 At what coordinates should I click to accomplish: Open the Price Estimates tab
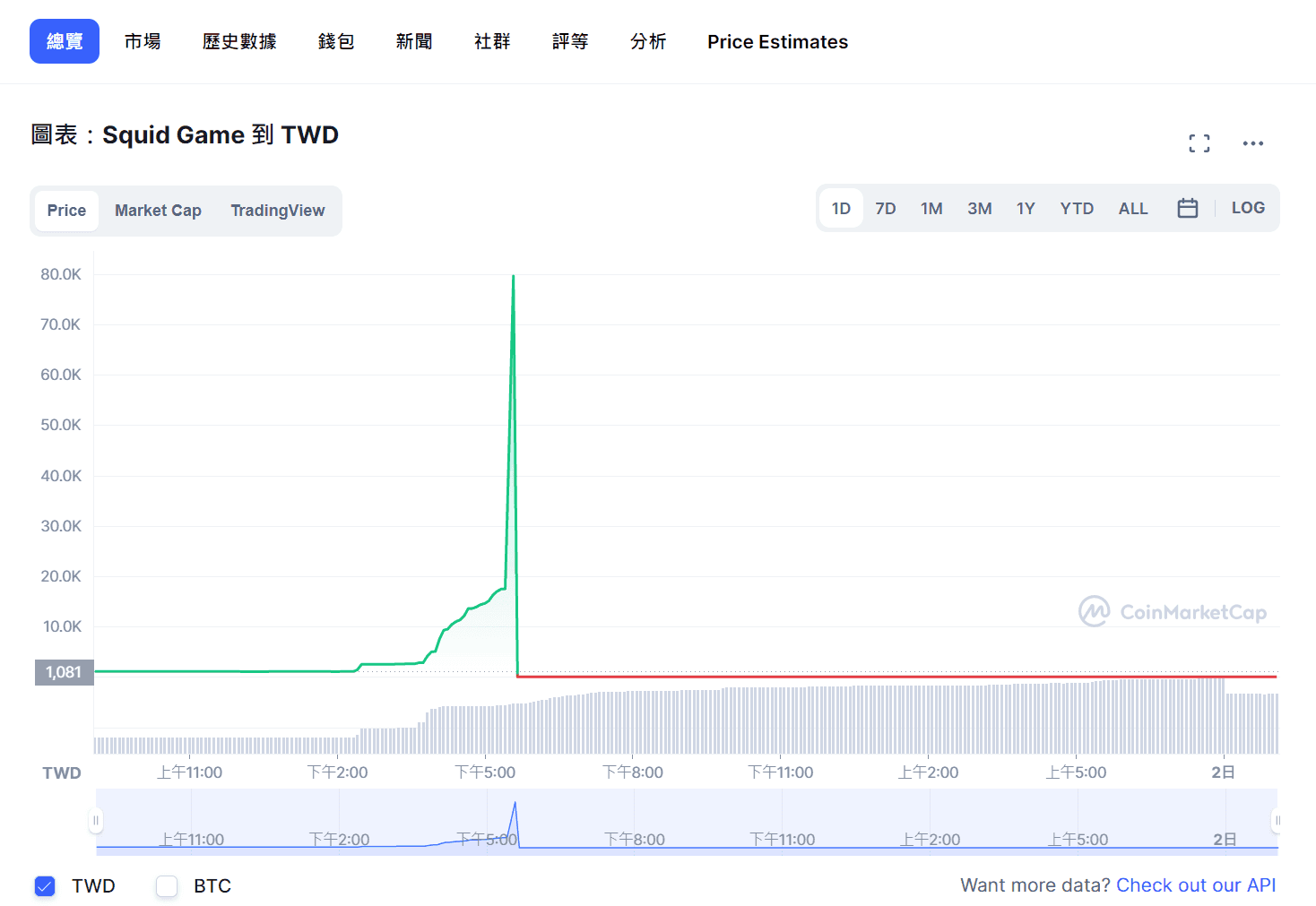point(777,41)
